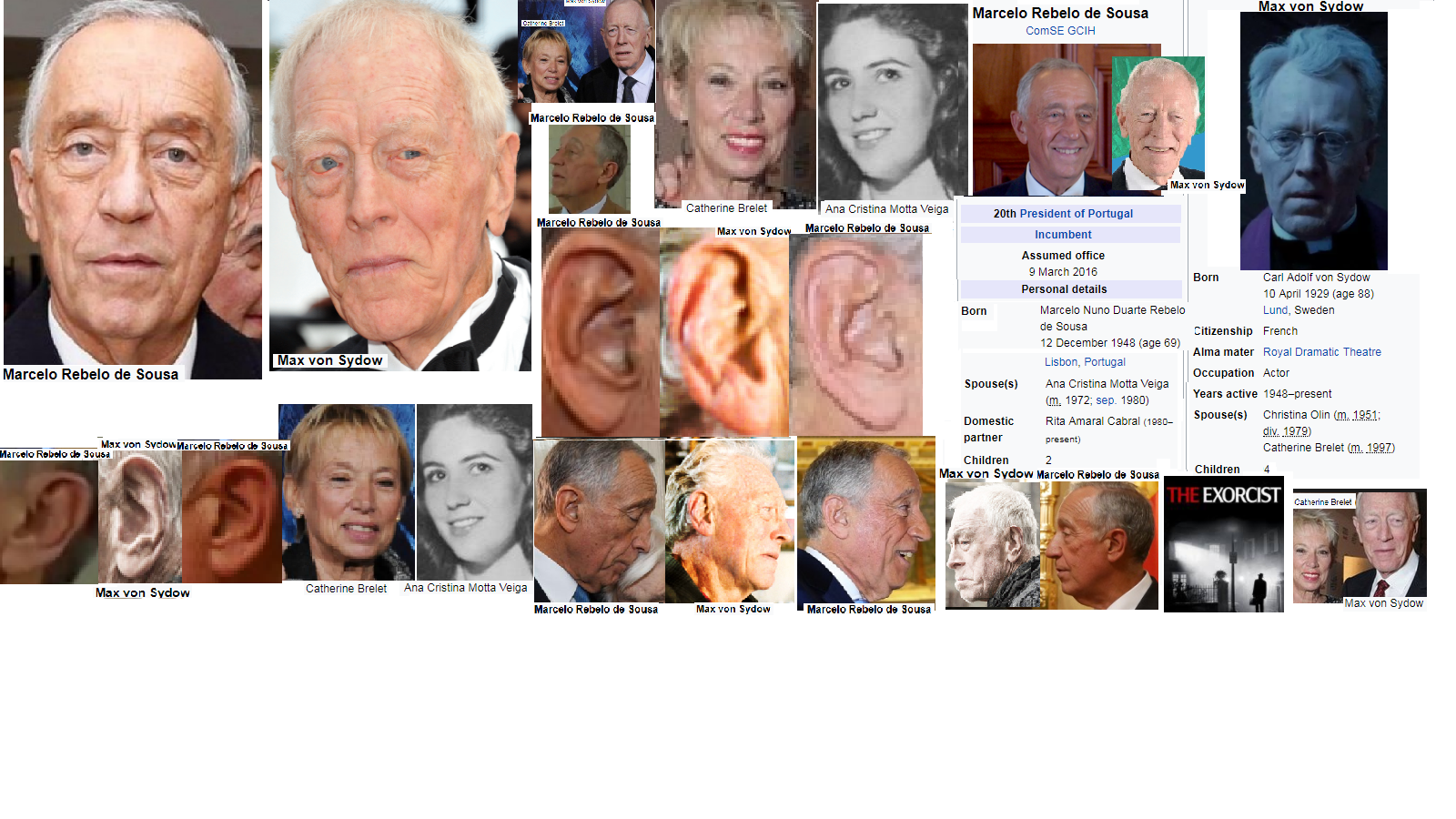Select the "Personal details" section header
The width and height of the screenshot is (1456, 819).
click(x=1064, y=289)
